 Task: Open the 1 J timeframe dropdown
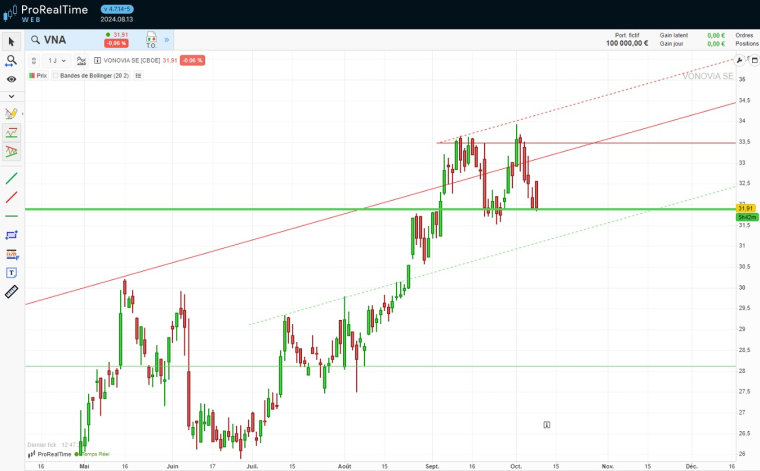[x=57, y=60]
